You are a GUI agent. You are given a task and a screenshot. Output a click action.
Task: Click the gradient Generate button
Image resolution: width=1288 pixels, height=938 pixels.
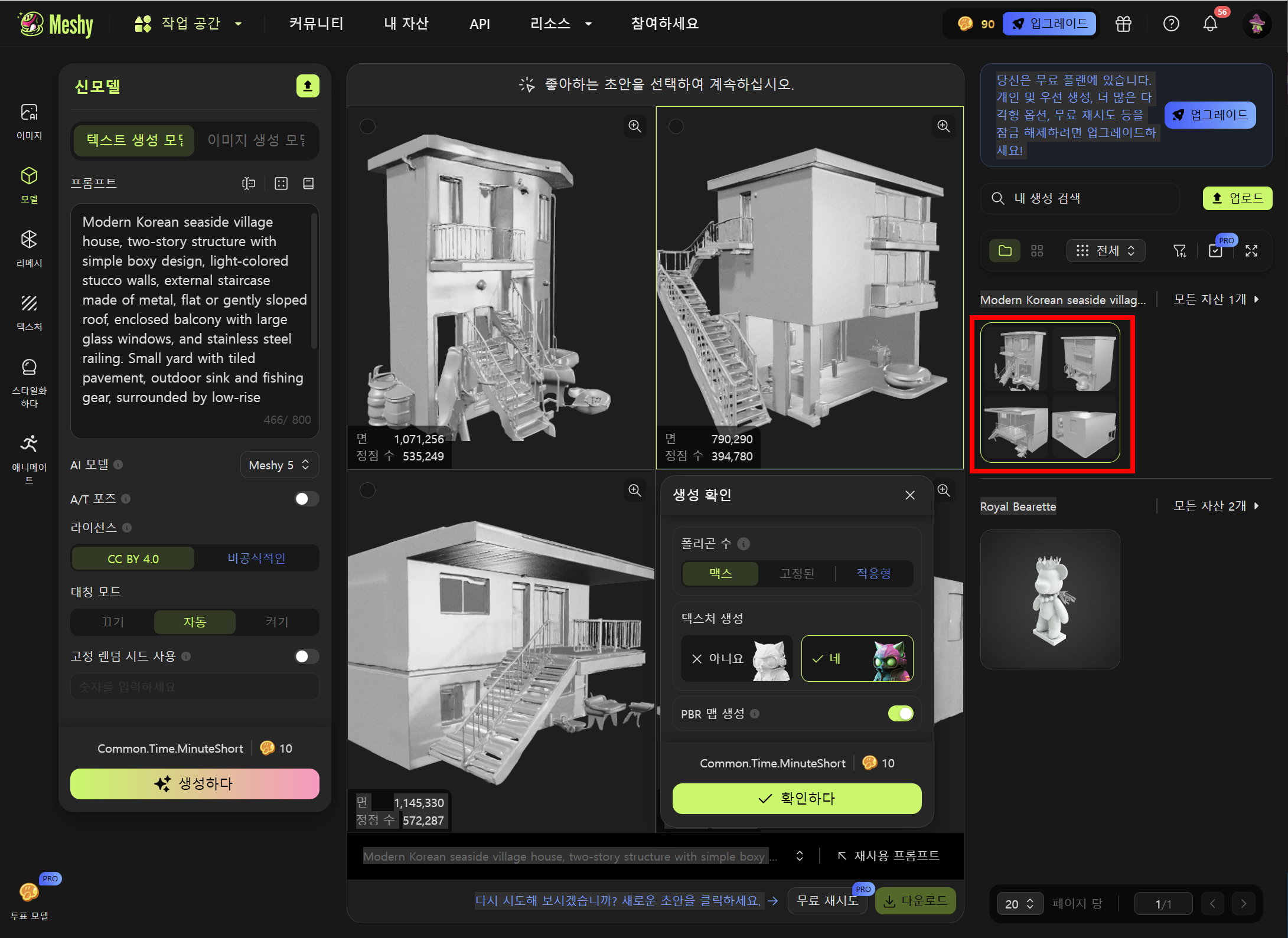tap(194, 784)
